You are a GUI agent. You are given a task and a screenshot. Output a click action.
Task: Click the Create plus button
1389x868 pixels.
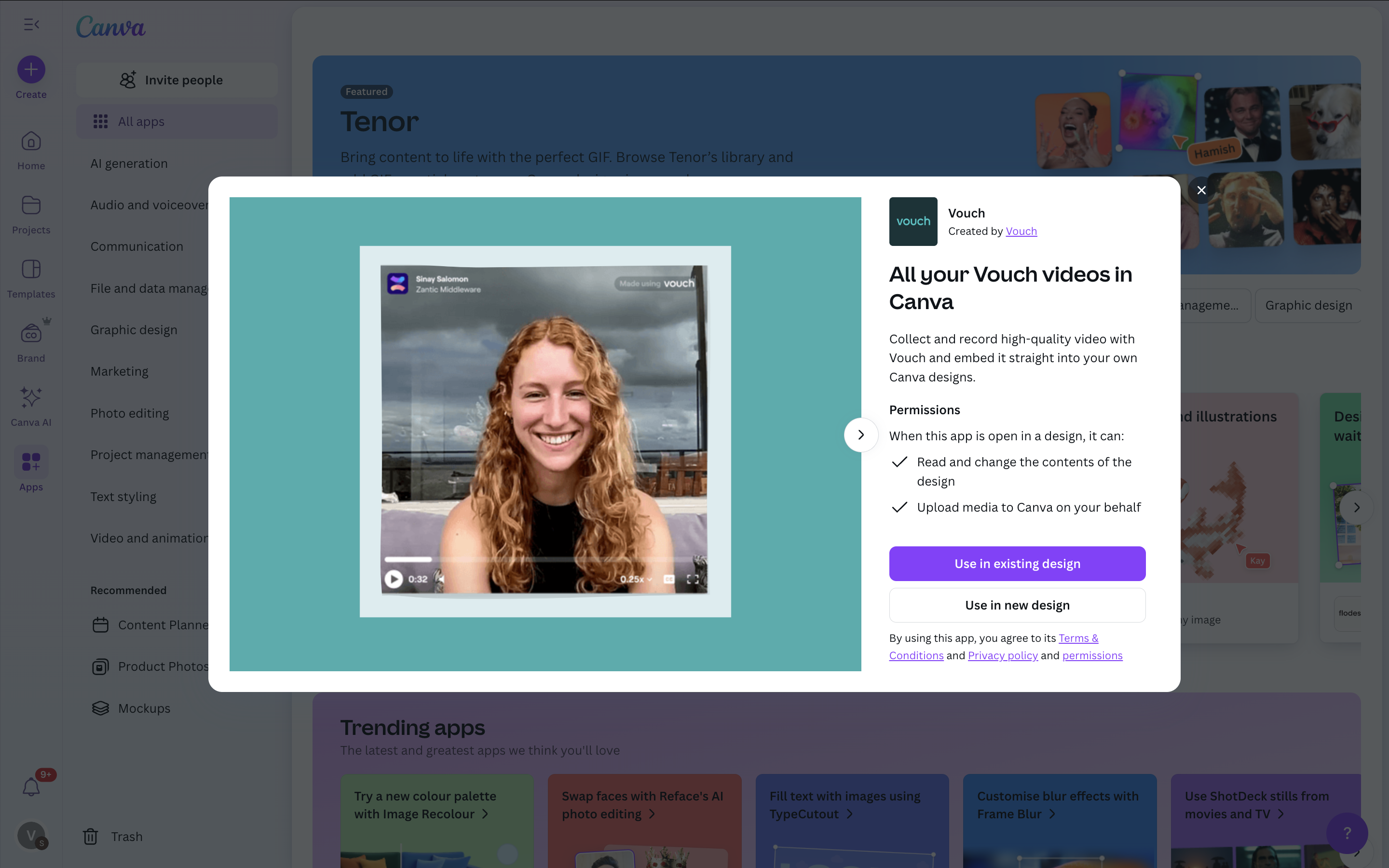(31, 70)
